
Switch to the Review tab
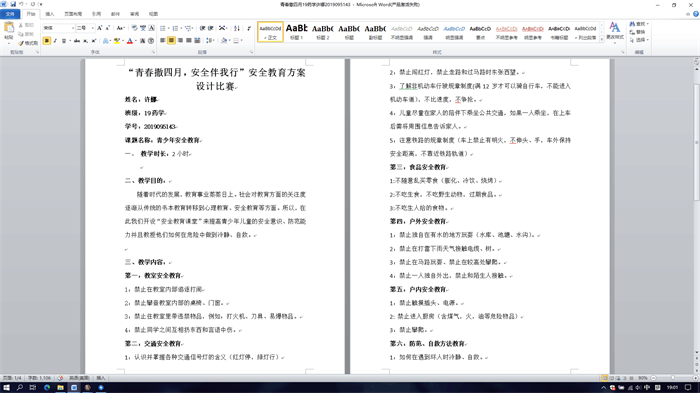pyautogui.click(x=134, y=14)
